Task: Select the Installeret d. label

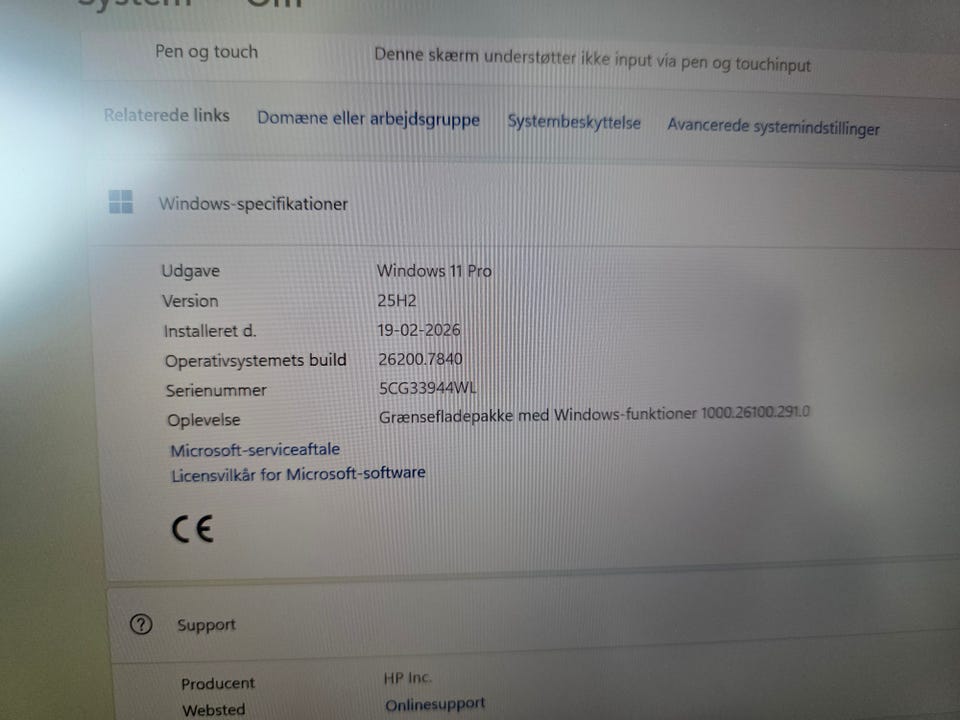Action: coord(209,331)
